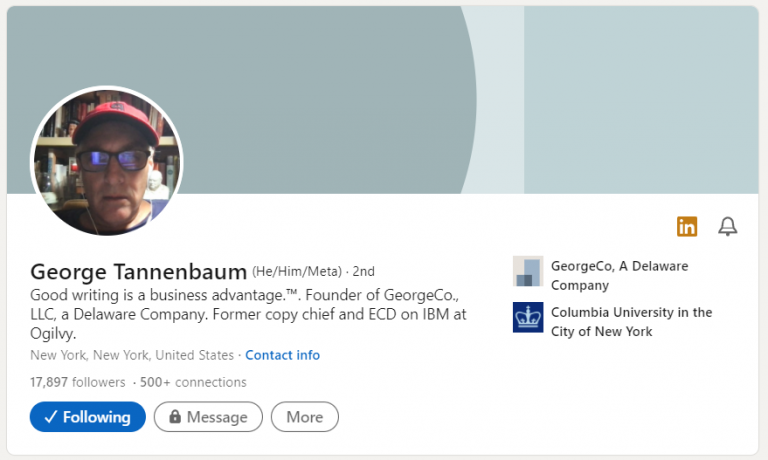Click the New York, United States location text
The width and height of the screenshot is (768, 460).
tap(132, 355)
